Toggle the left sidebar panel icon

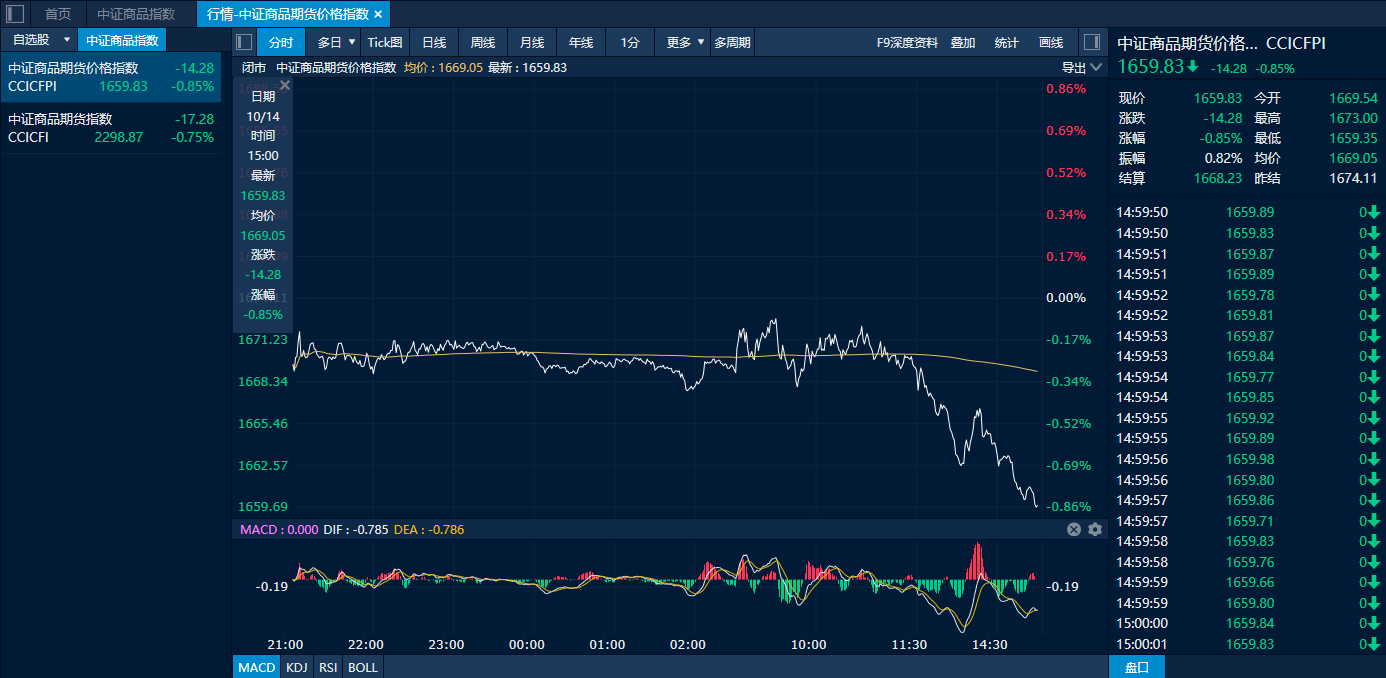pyautogui.click(x=15, y=14)
